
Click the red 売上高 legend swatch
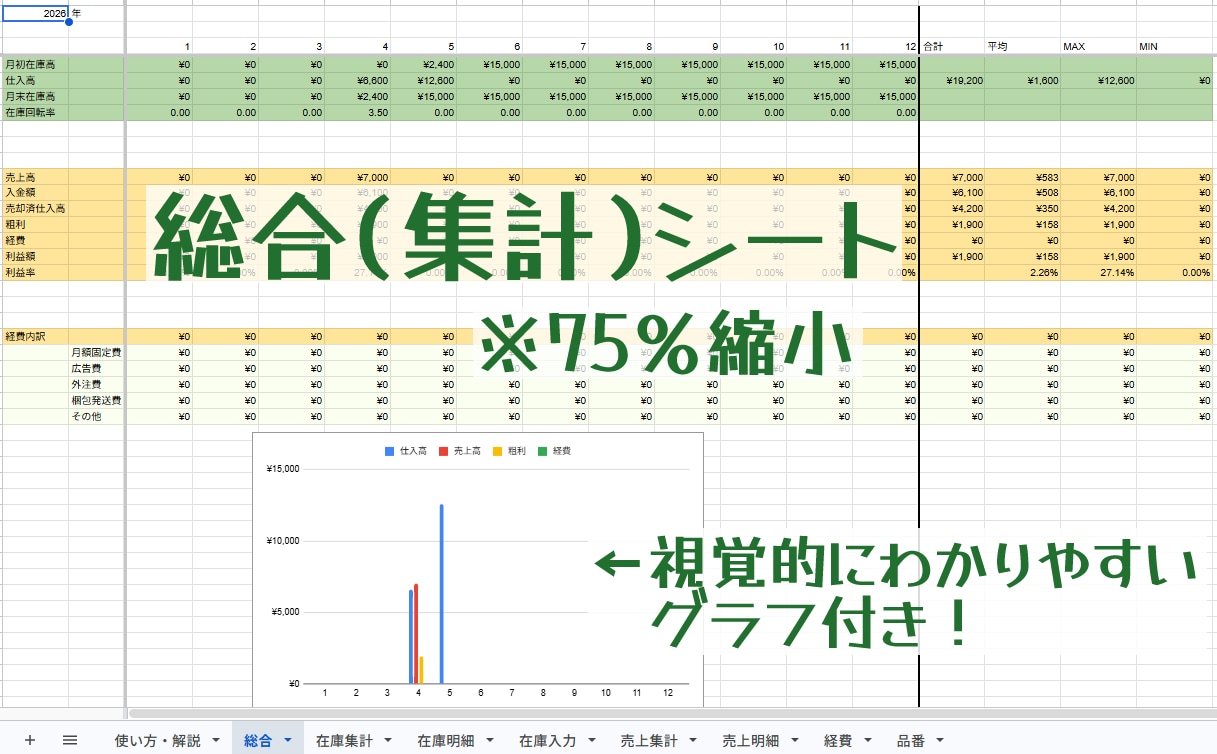click(x=443, y=452)
